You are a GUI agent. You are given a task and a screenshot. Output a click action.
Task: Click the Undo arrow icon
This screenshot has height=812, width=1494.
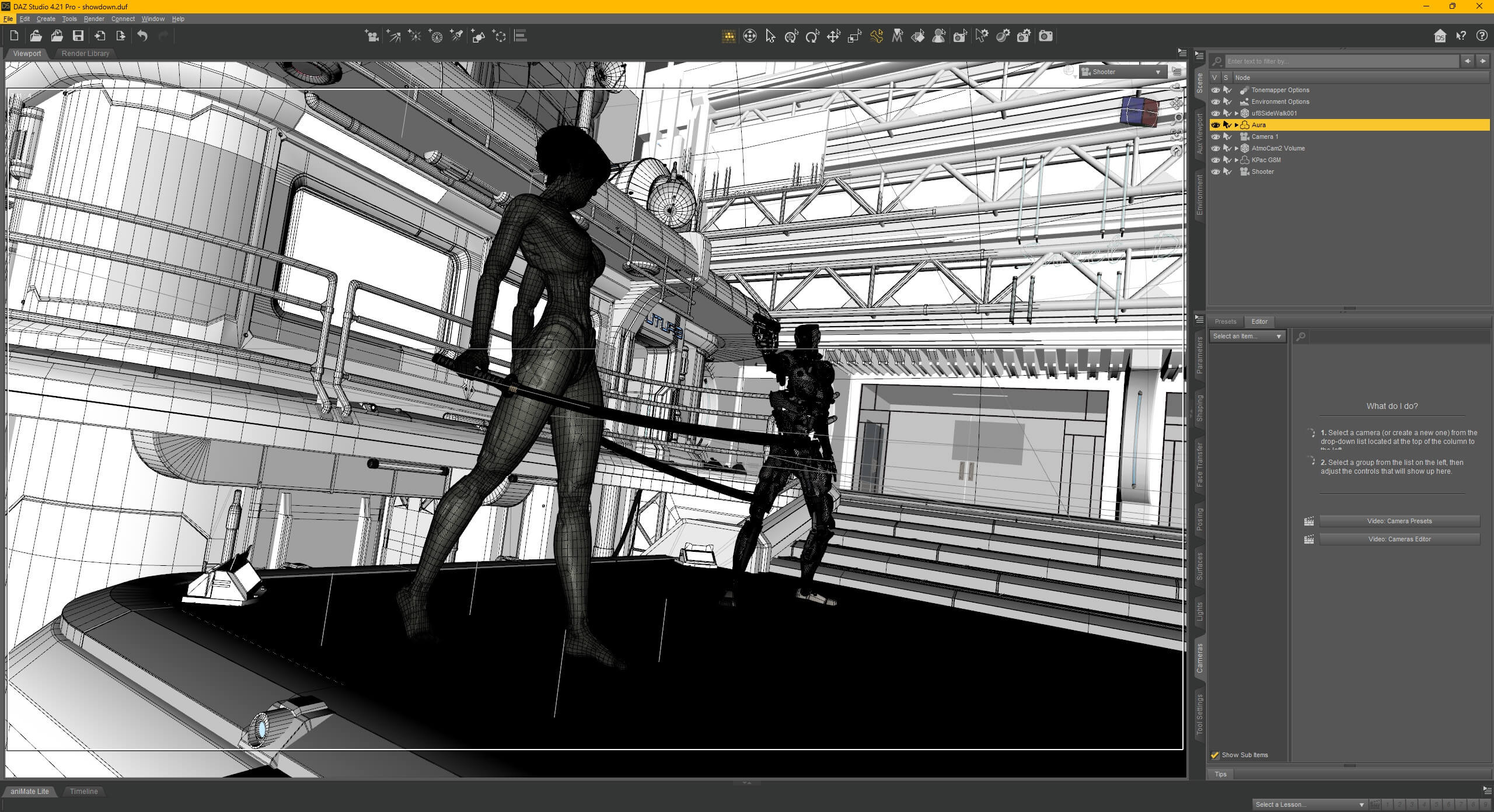click(x=142, y=36)
